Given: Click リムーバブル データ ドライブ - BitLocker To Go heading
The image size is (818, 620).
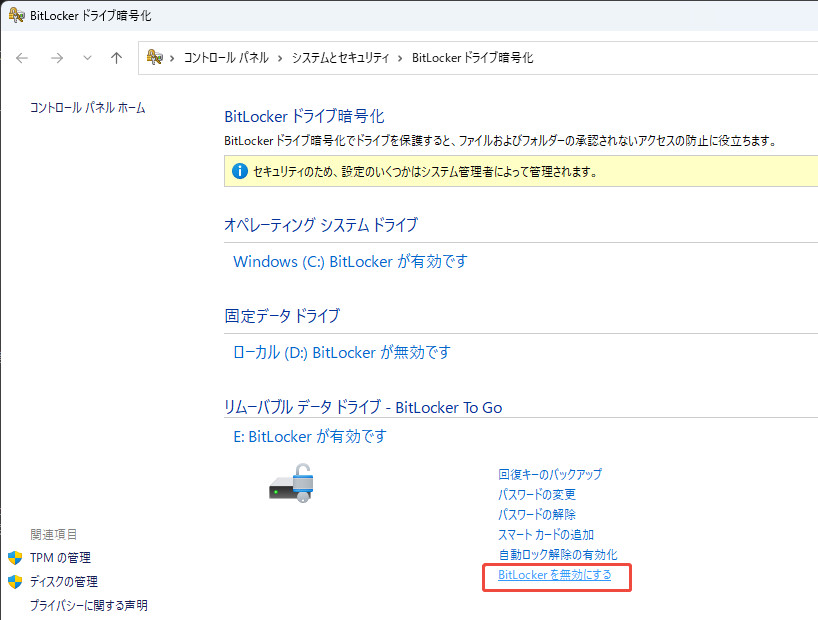Looking at the screenshot, I should [x=363, y=407].
